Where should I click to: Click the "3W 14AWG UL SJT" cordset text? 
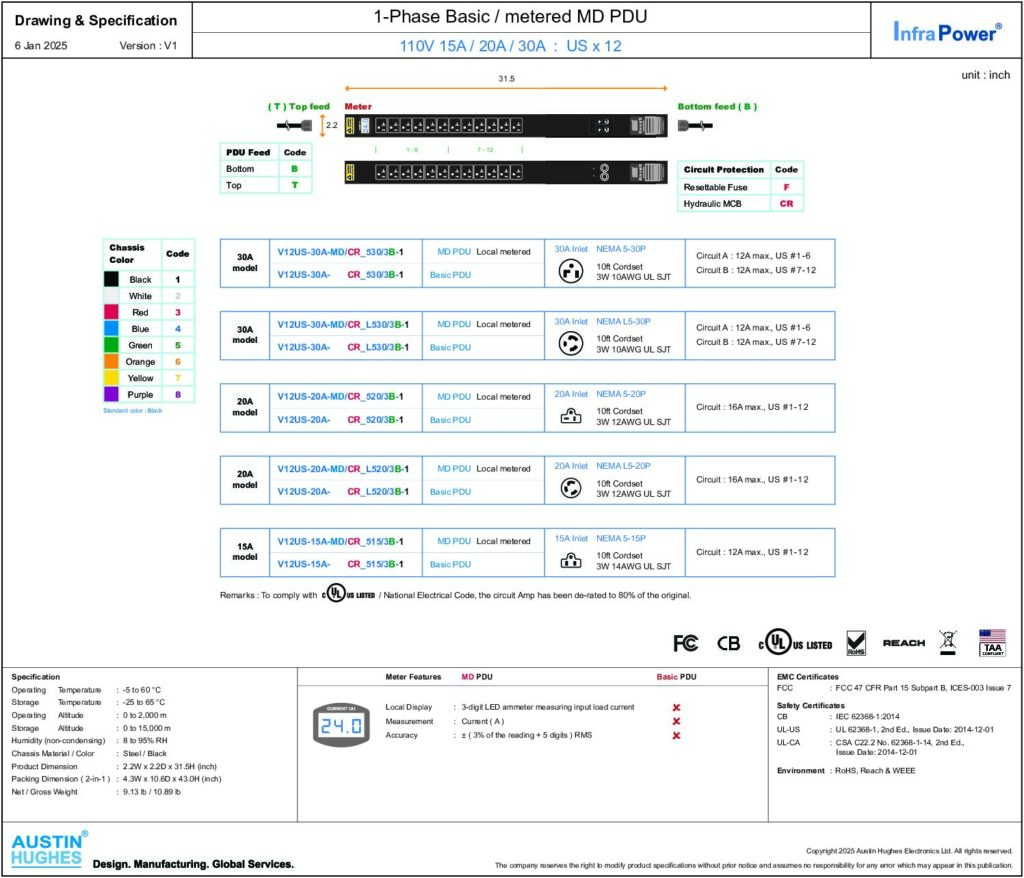click(633, 566)
